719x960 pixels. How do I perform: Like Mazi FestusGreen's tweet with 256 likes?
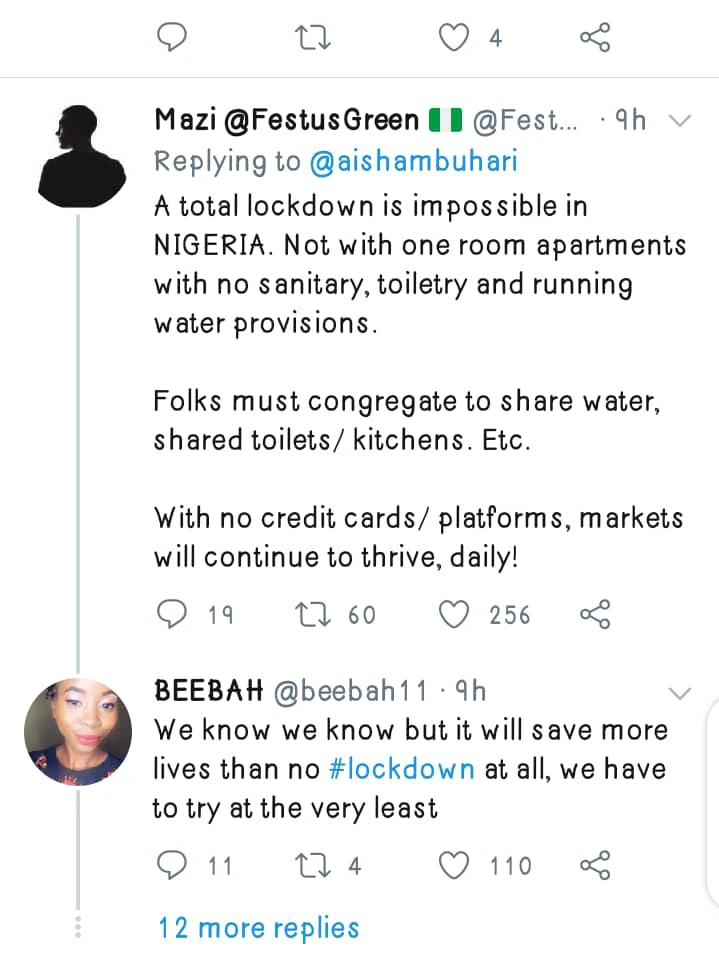[x=455, y=614]
